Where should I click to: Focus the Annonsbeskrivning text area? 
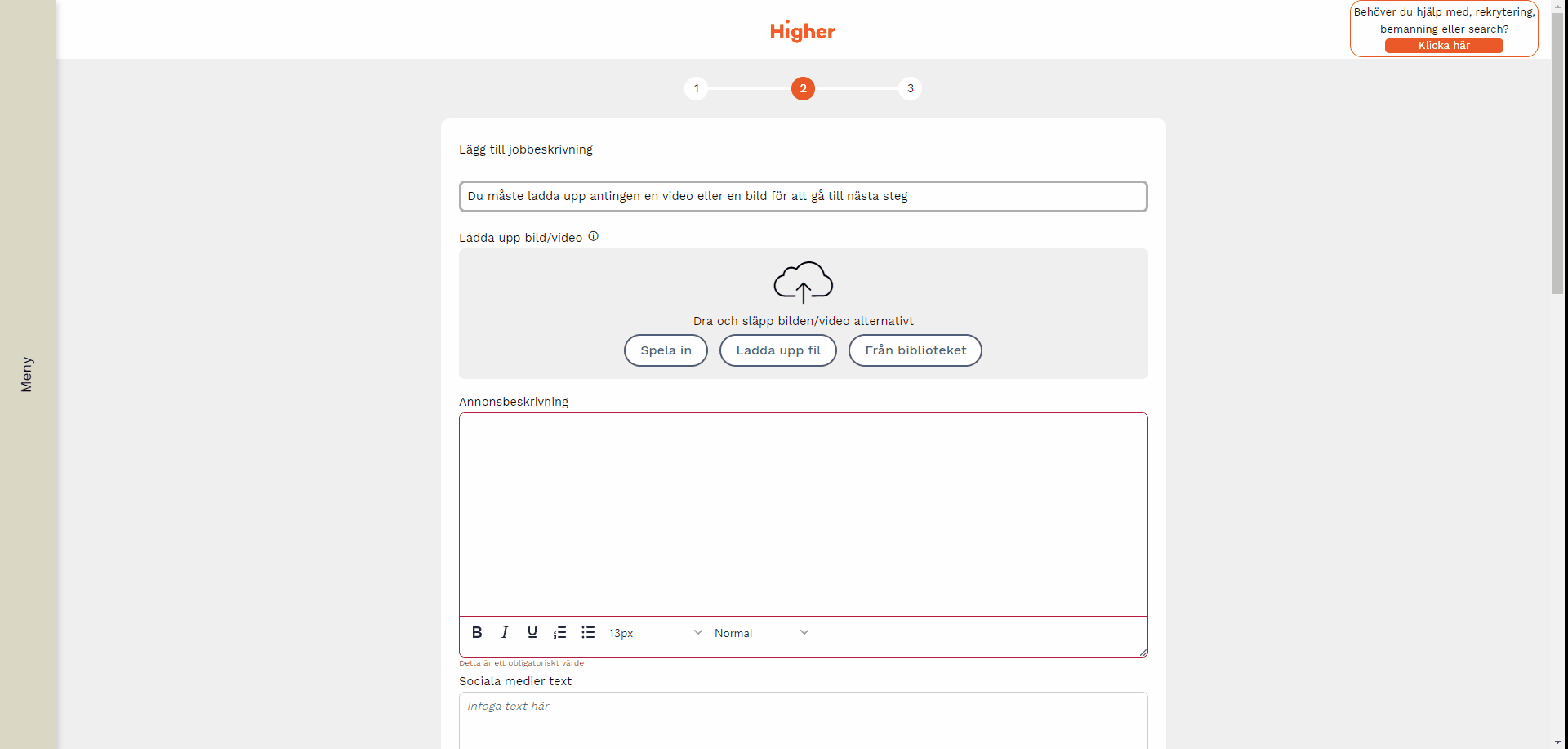(803, 515)
